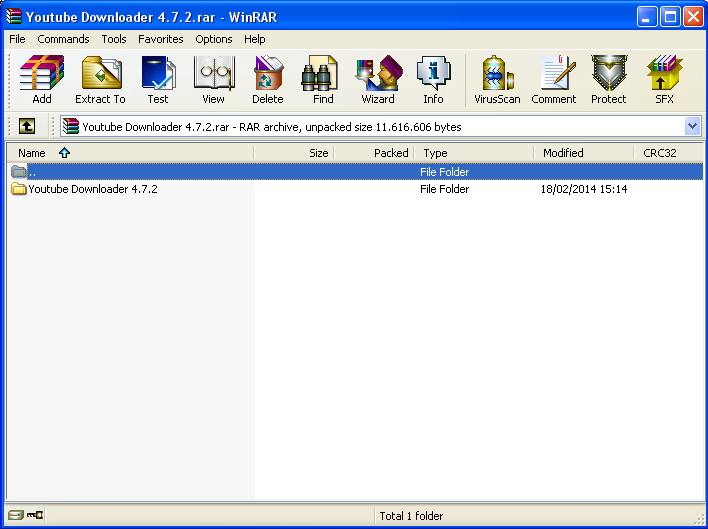Open the Tools menu
This screenshot has width=708, height=529.
(114, 39)
